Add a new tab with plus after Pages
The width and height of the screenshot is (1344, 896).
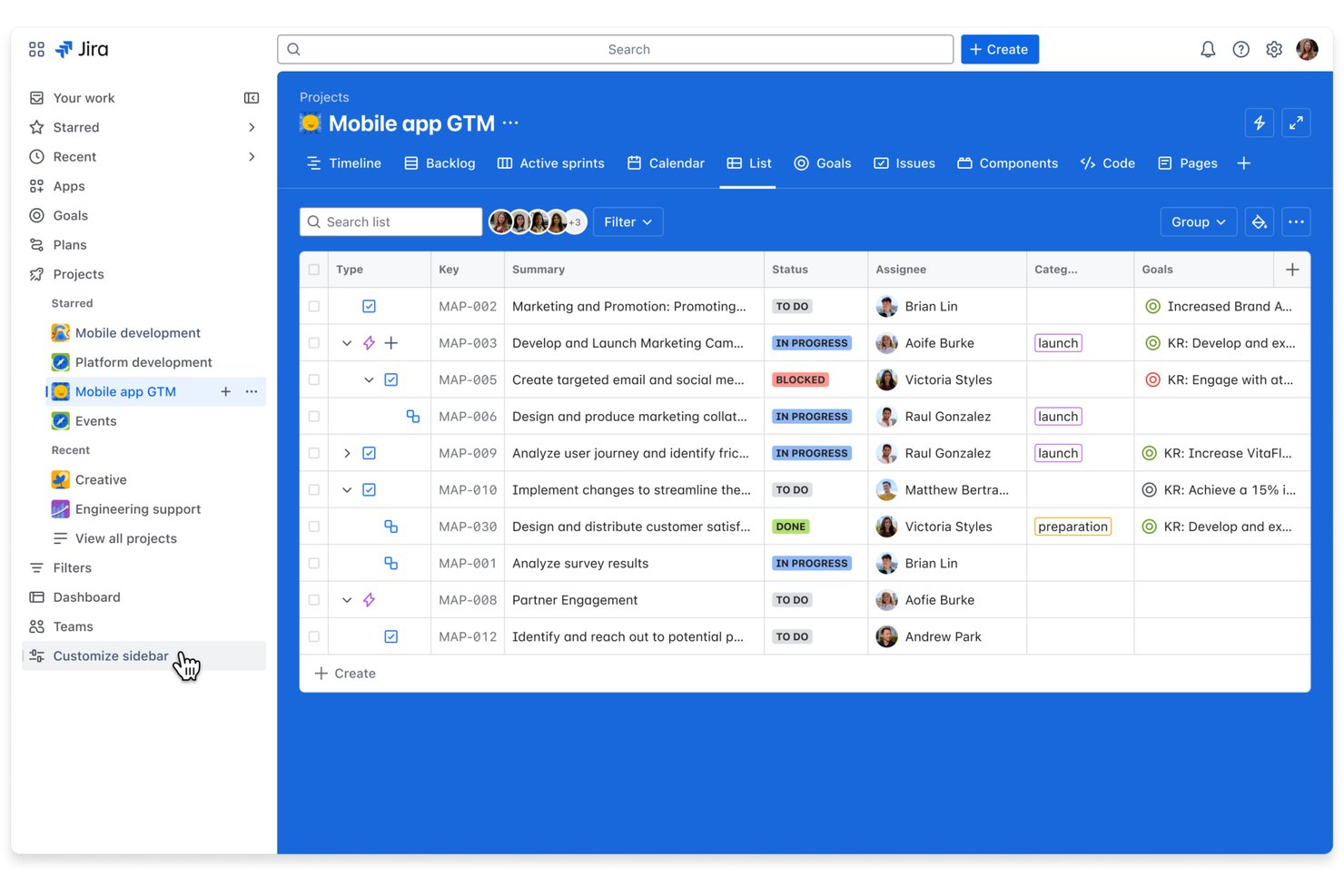(x=1244, y=163)
